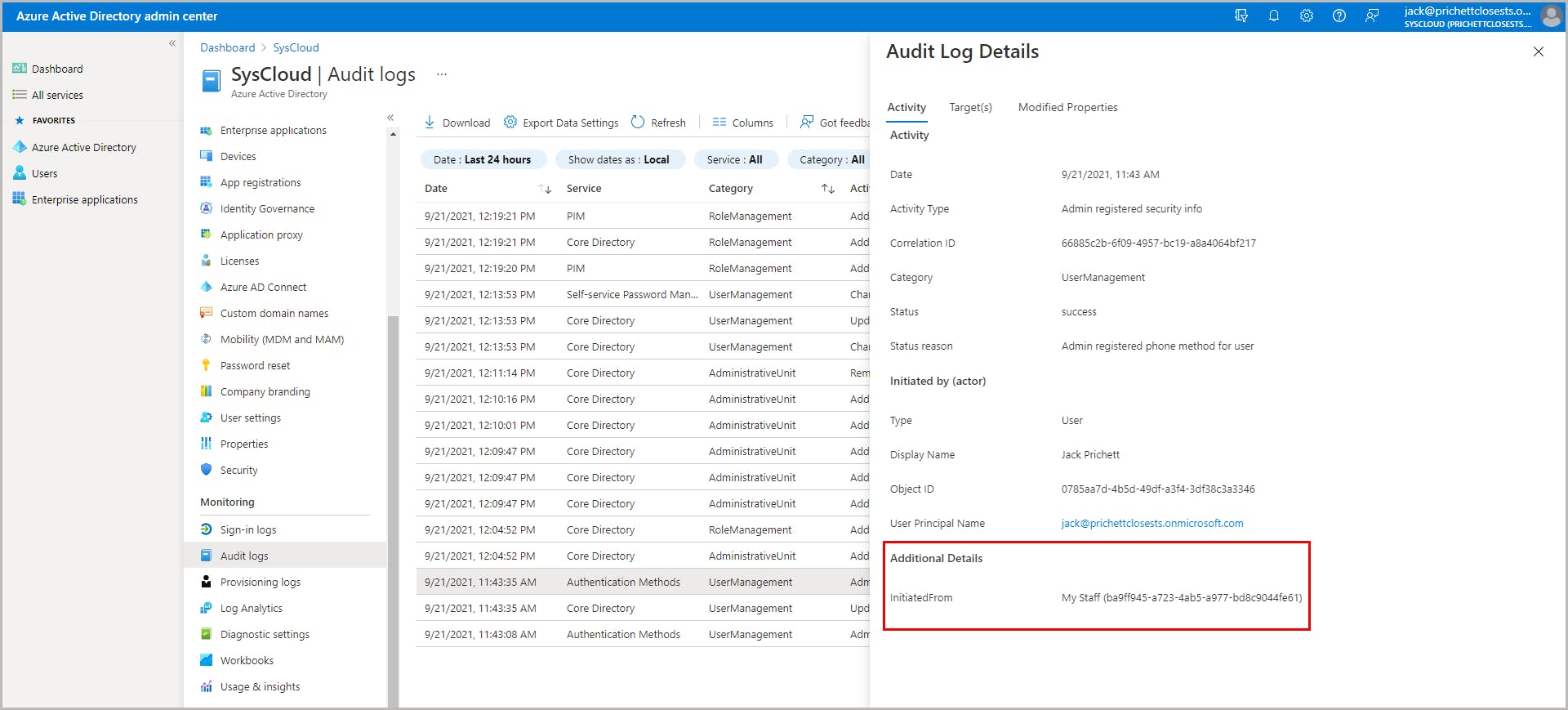
Task: Select the Activity tab in details
Action: [x=906, y=107]
